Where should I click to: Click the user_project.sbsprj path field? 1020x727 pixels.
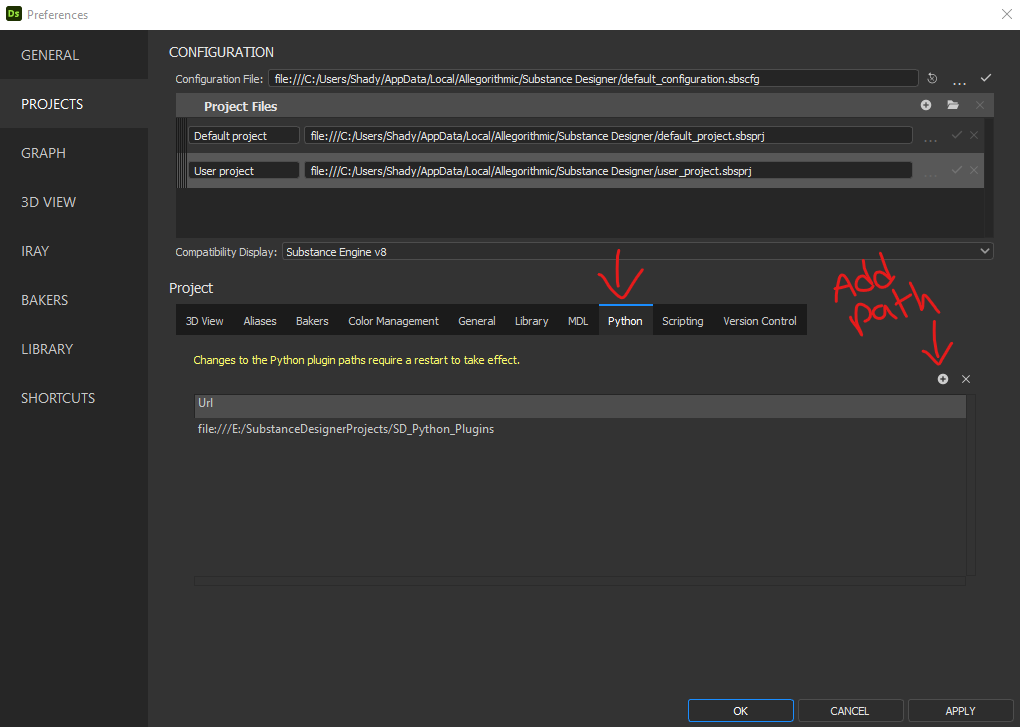608,171
